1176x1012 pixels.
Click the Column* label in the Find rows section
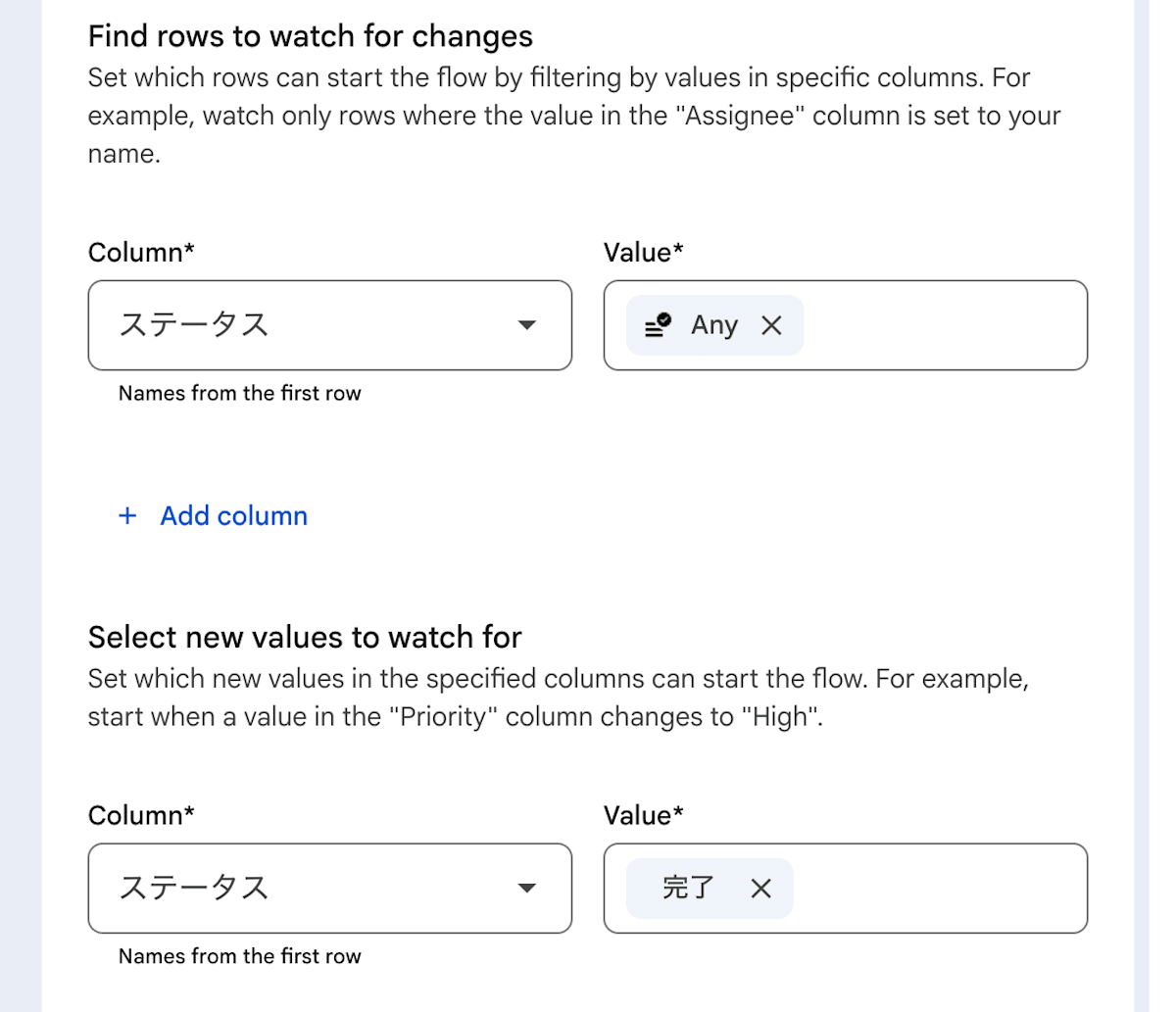point(141,252)
